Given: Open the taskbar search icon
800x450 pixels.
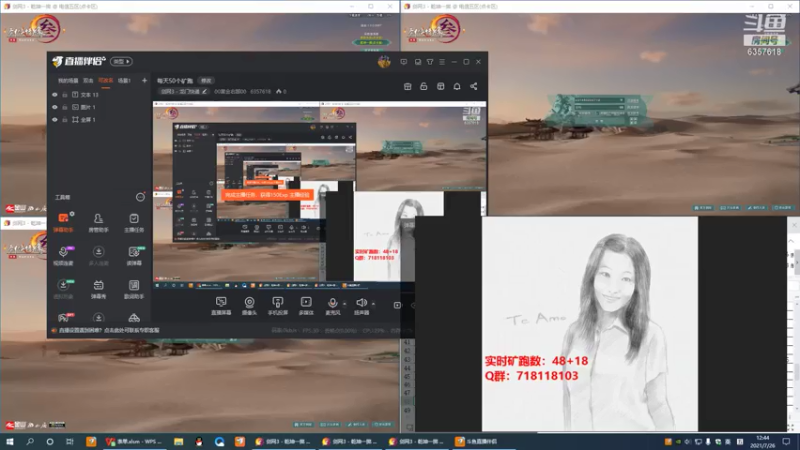Looking at the screenshot, I should [x=30, y=441].
